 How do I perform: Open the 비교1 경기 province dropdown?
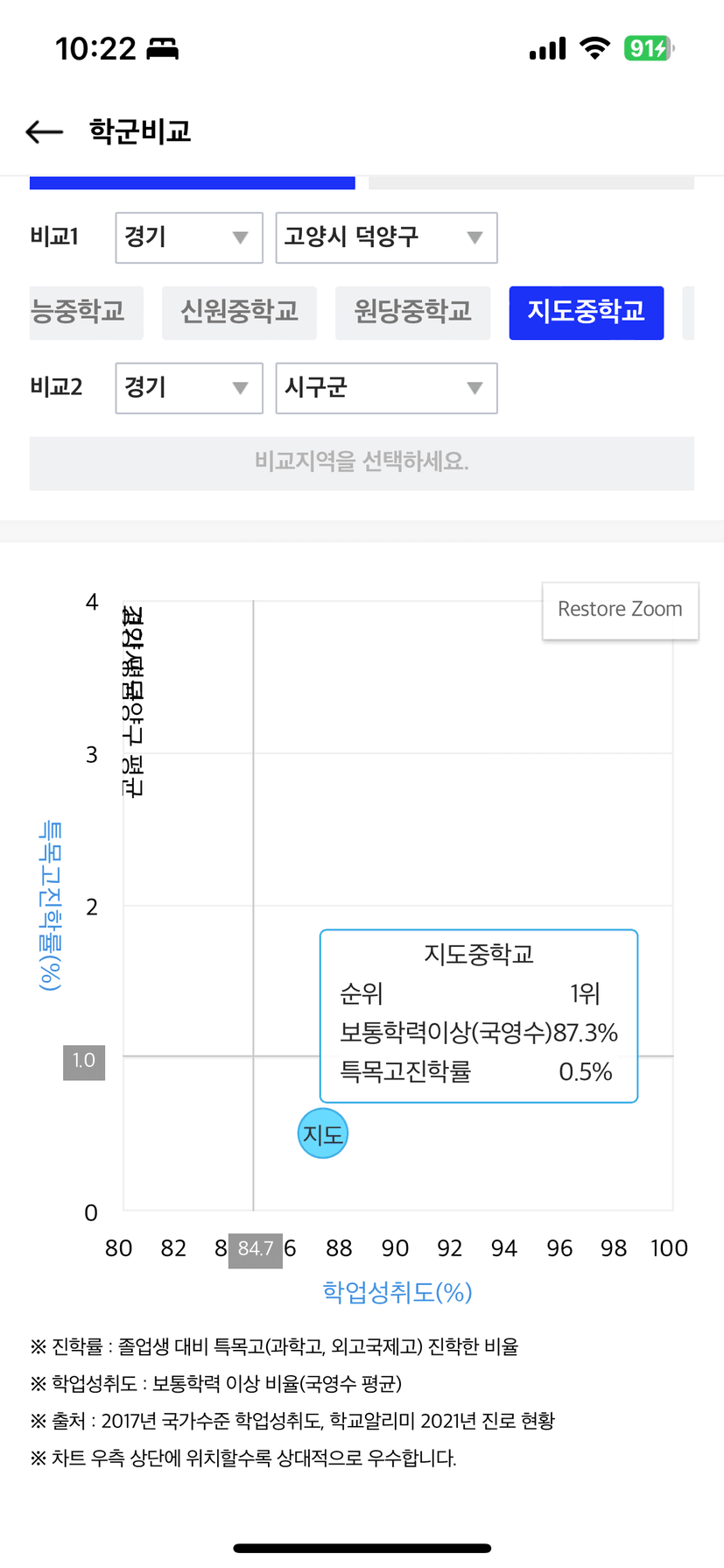(x=189, y=237)
